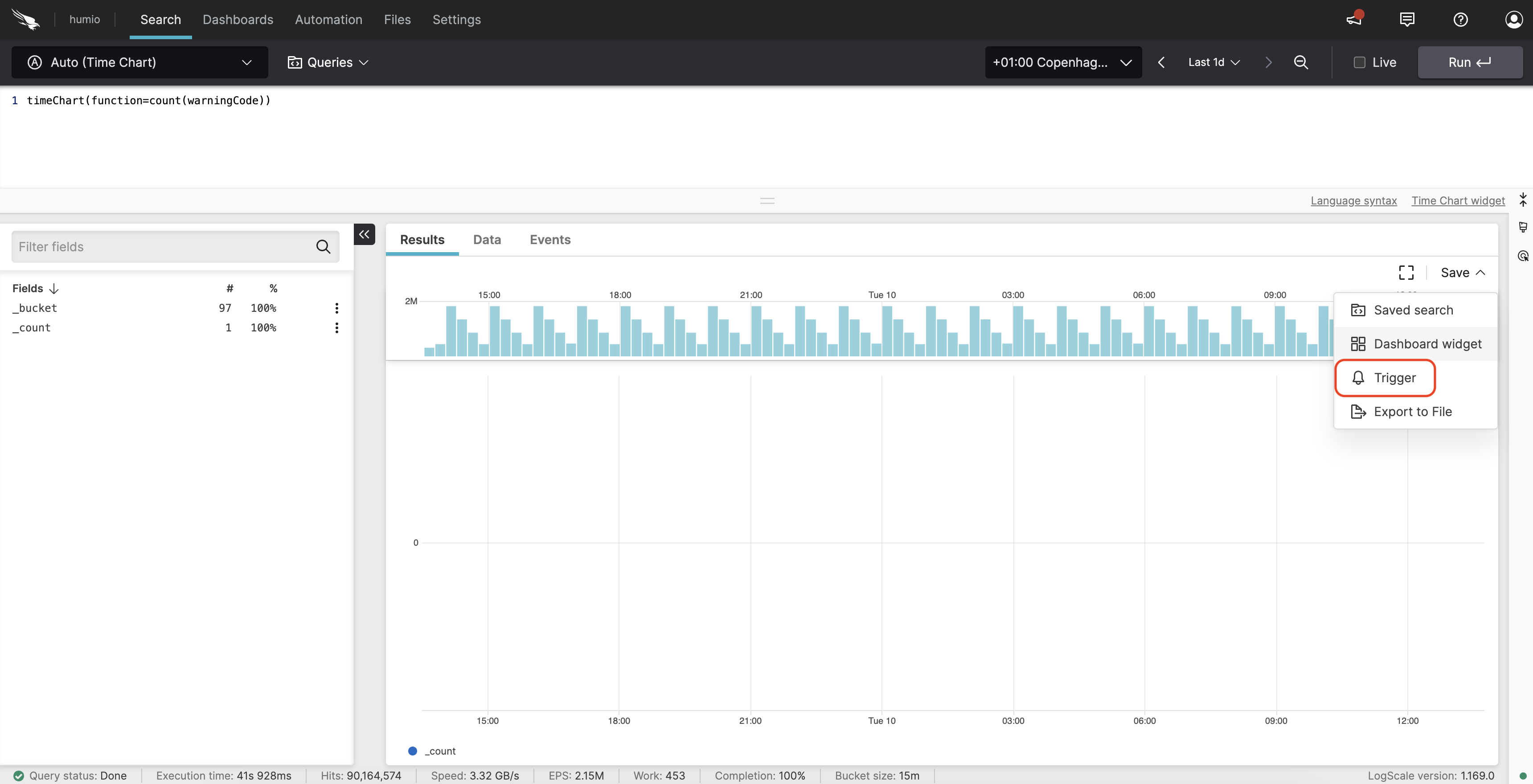Open the Last 1d time range dropdown
The width and height of the screenshot is (1533, 784).
(1213, 62)
